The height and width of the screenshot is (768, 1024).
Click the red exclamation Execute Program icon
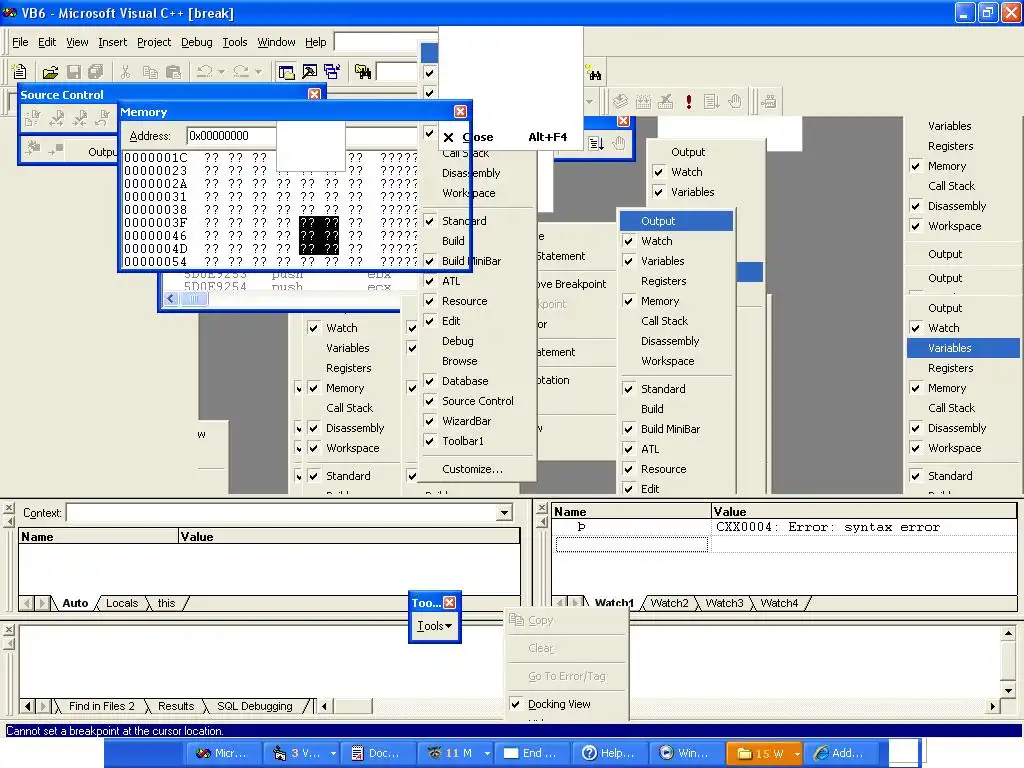point(688,101)
